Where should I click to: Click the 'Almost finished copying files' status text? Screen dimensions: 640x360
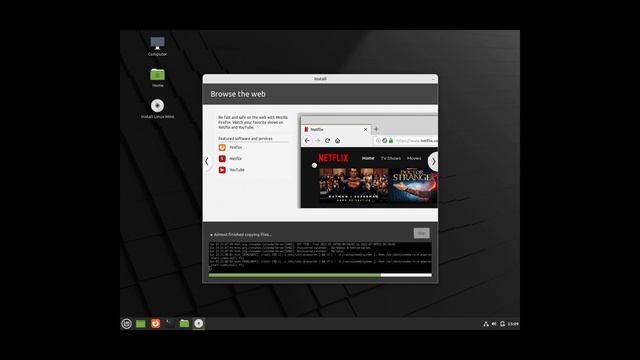coord(242,235)
